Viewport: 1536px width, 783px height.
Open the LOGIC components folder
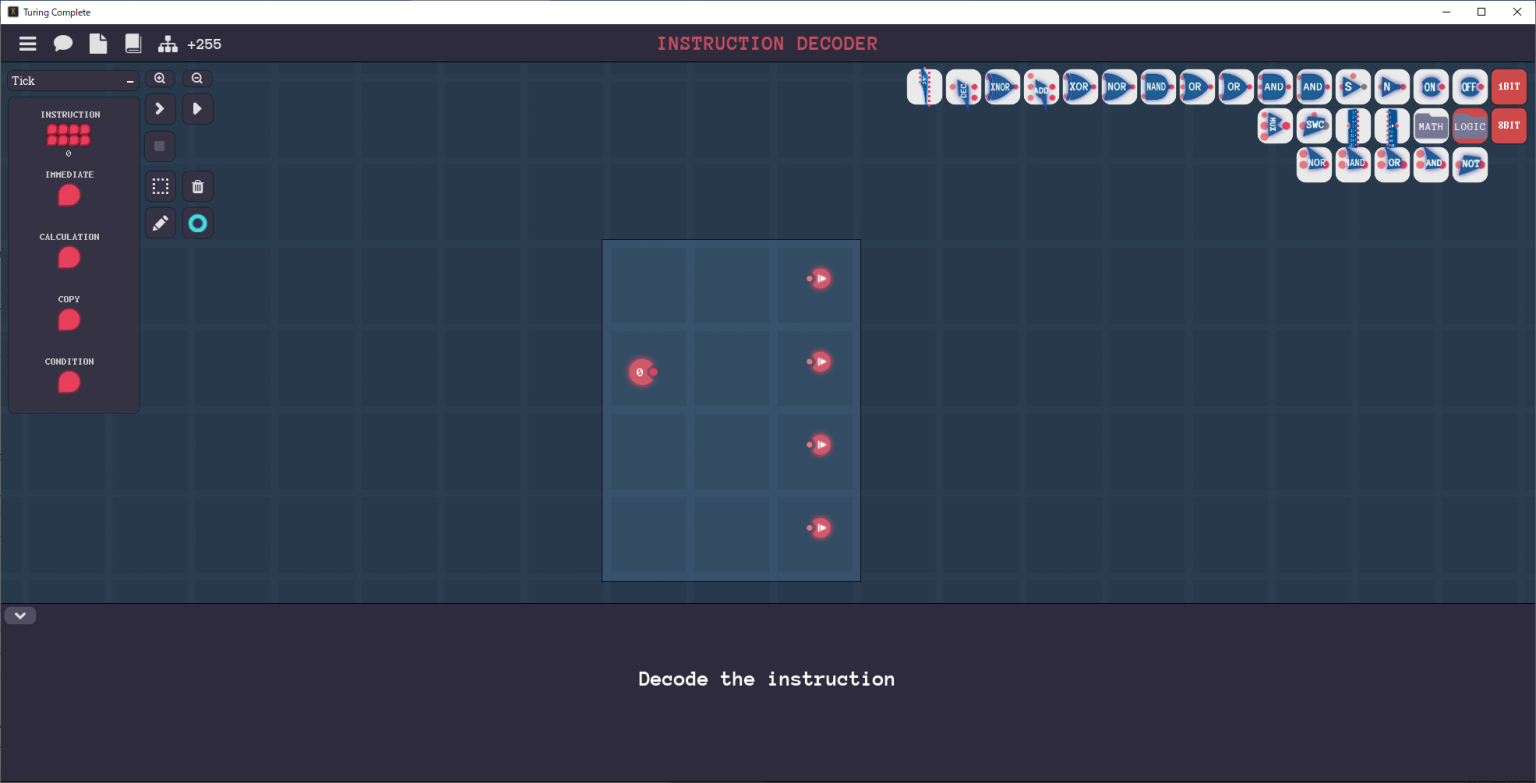point(1470,125)
